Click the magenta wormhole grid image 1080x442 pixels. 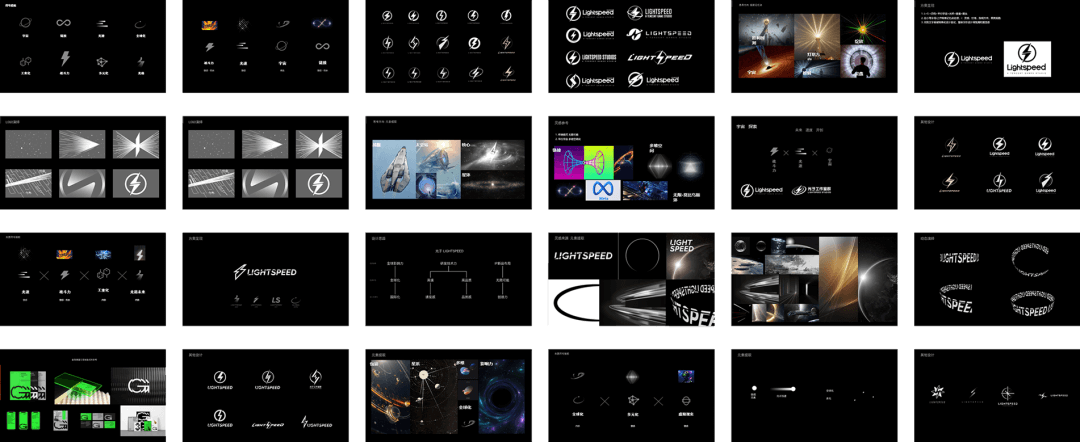coord(568,162)
